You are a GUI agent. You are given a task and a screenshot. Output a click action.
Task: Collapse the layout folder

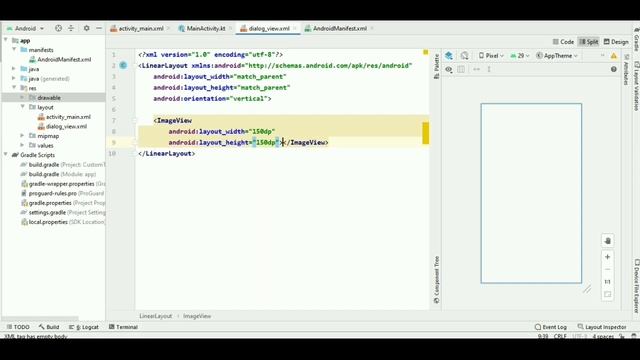coord(23,107)
